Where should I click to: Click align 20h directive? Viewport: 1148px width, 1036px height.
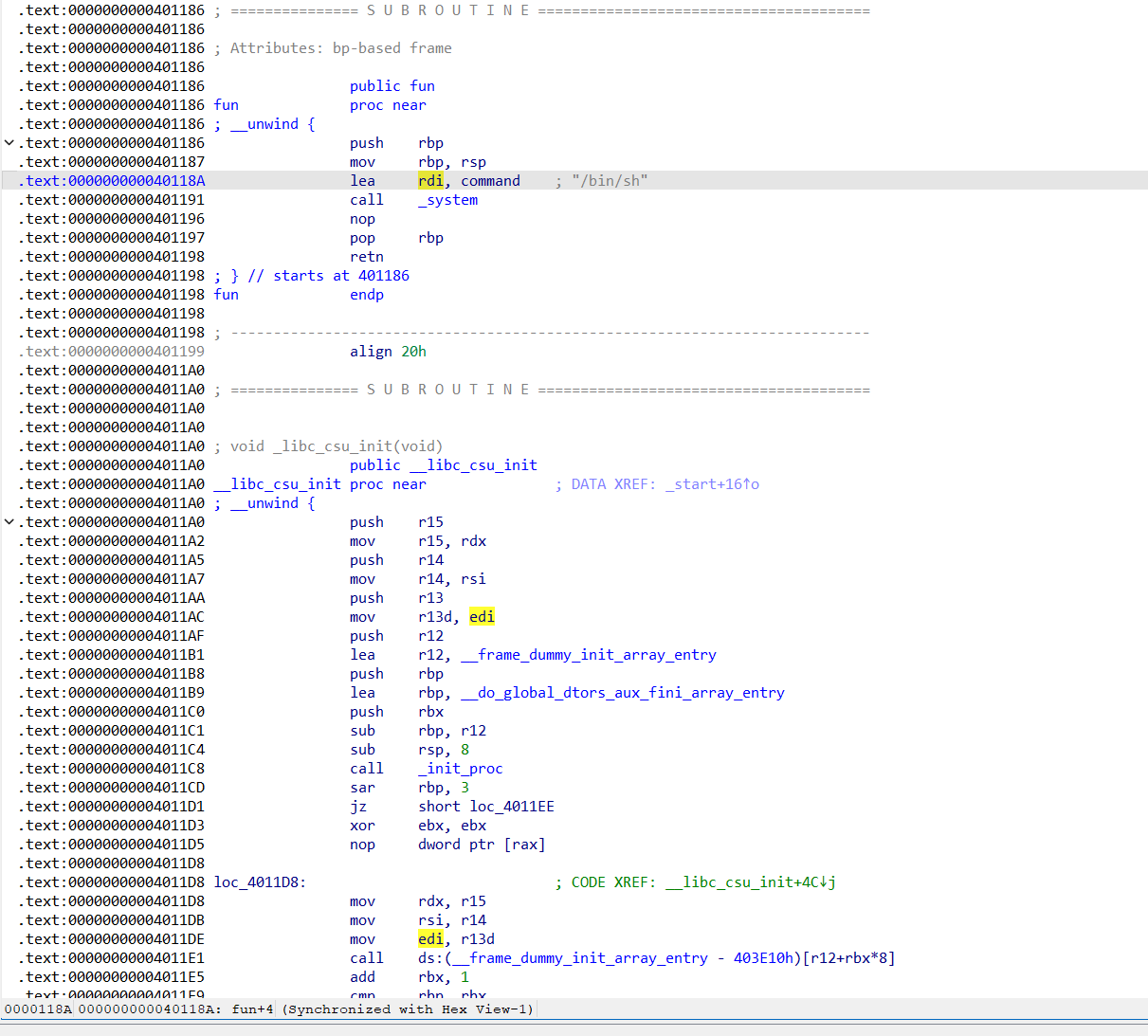click(x=388, y=352)
